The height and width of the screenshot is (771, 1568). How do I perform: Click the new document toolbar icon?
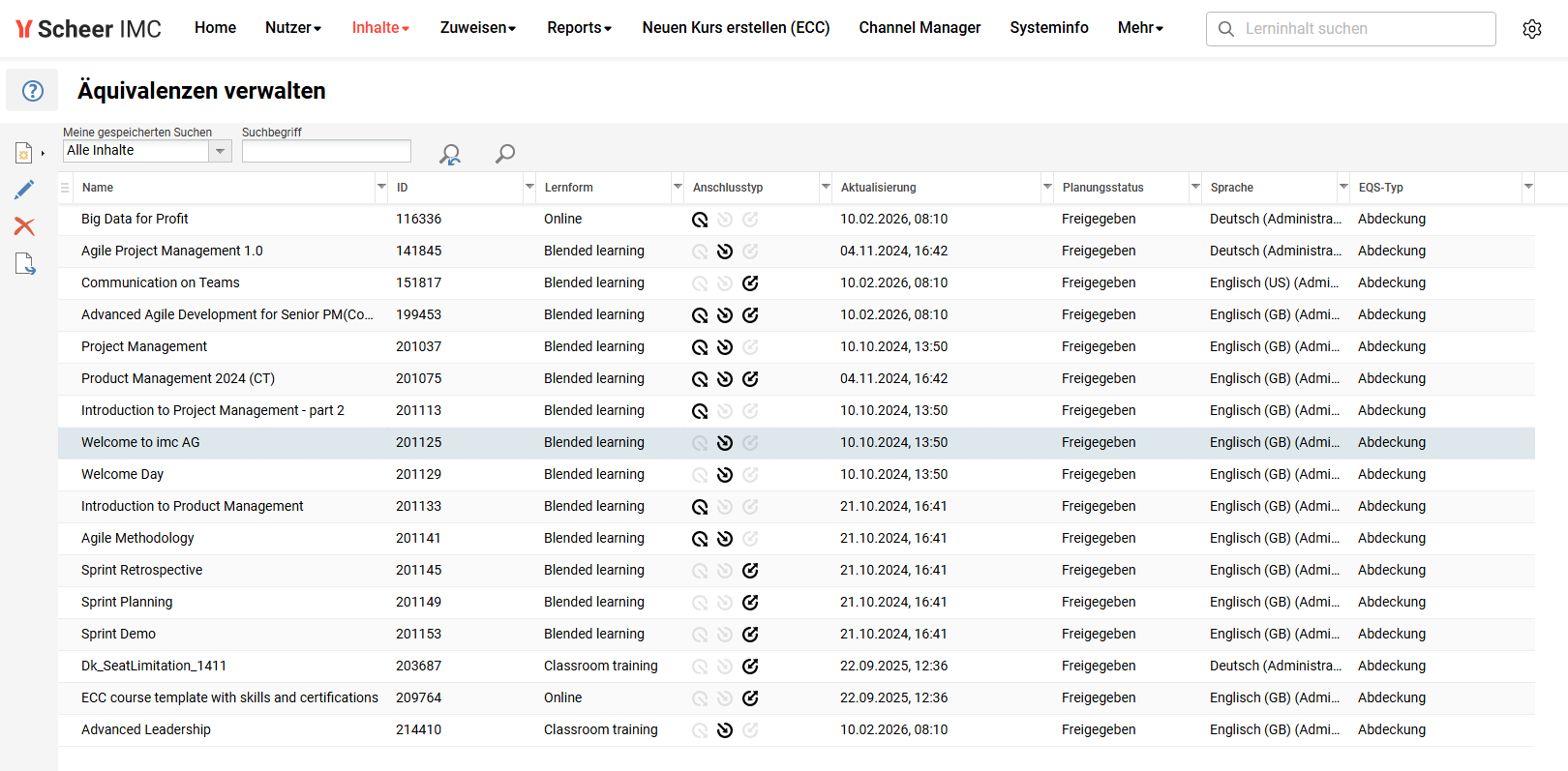tap(24, 153)
